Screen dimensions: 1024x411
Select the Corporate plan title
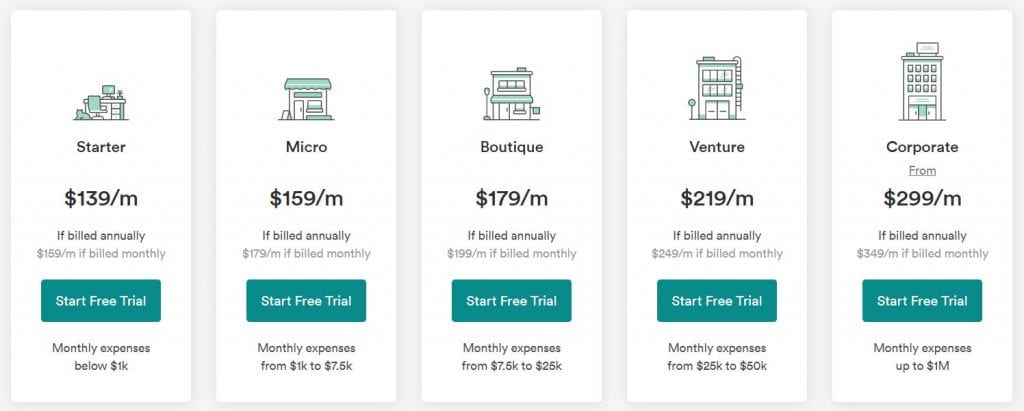[x=922, y=147]
